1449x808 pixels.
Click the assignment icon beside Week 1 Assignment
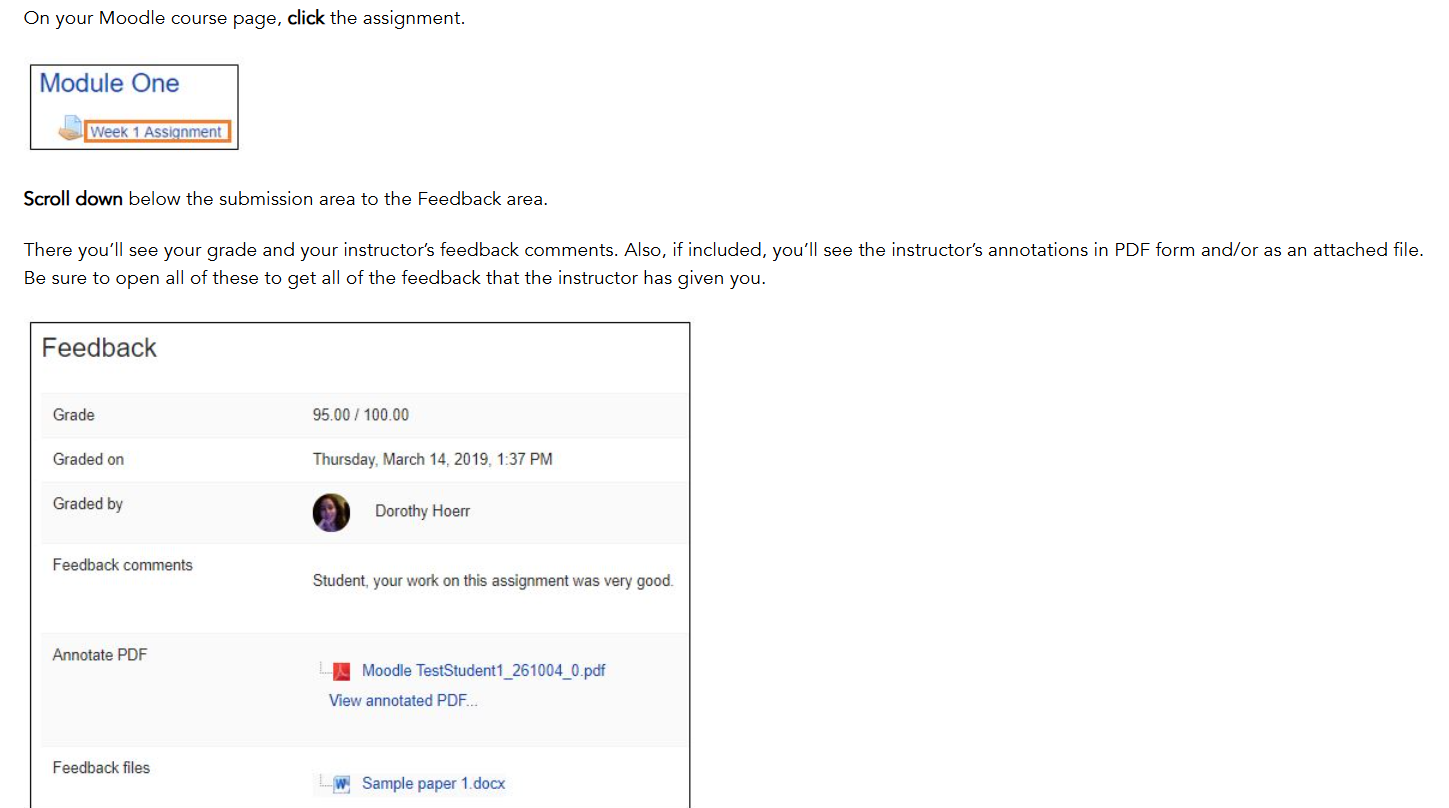70,129
